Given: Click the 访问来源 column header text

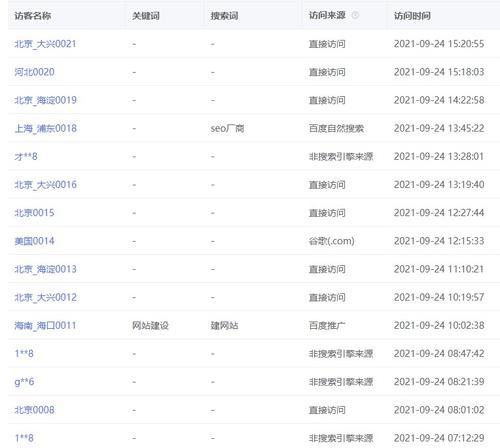Looking at the screenshot, I should click(327, 15).
